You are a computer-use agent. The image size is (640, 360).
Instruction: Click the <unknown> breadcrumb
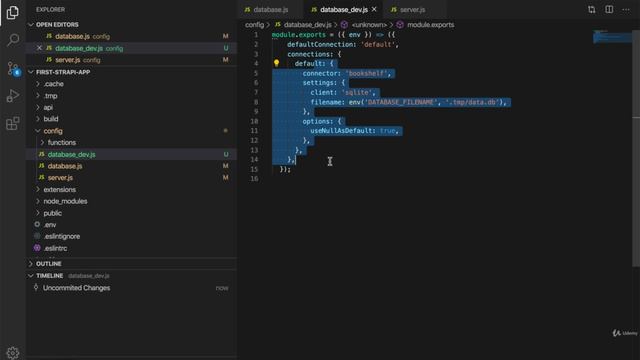[x=369, y=24]
